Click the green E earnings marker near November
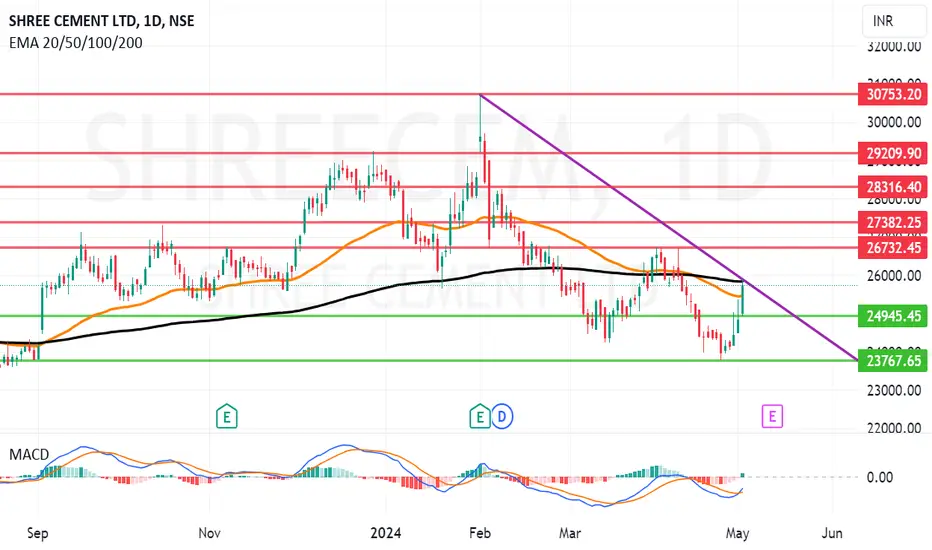 [x=226, y=416]
